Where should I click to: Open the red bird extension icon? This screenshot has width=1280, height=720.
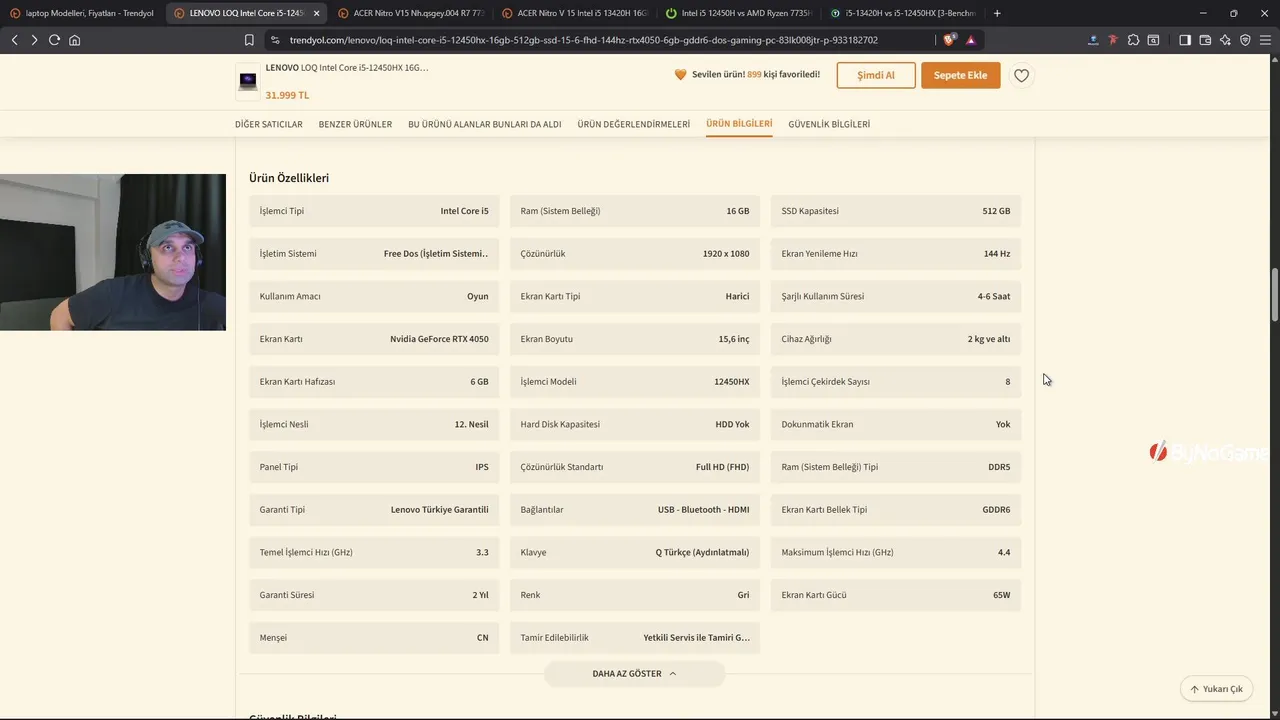[1112, 40]
